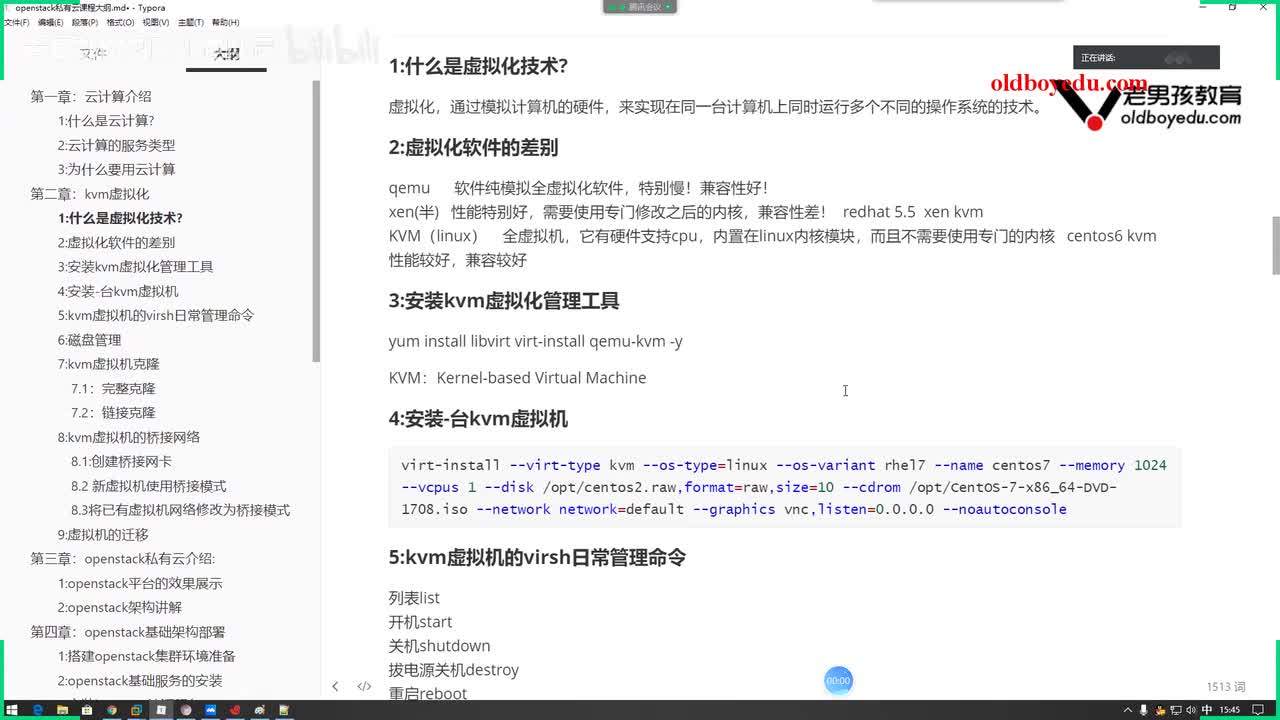Open the red app icon in taskbar

(x=235, y=710)
